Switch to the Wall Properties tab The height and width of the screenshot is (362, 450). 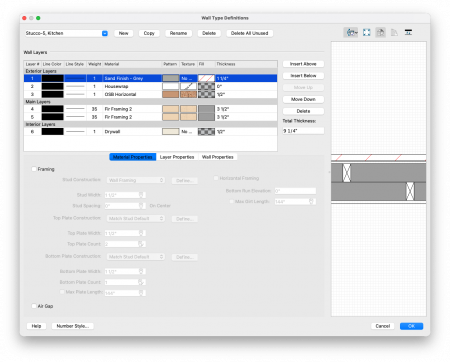click(218, 157)
